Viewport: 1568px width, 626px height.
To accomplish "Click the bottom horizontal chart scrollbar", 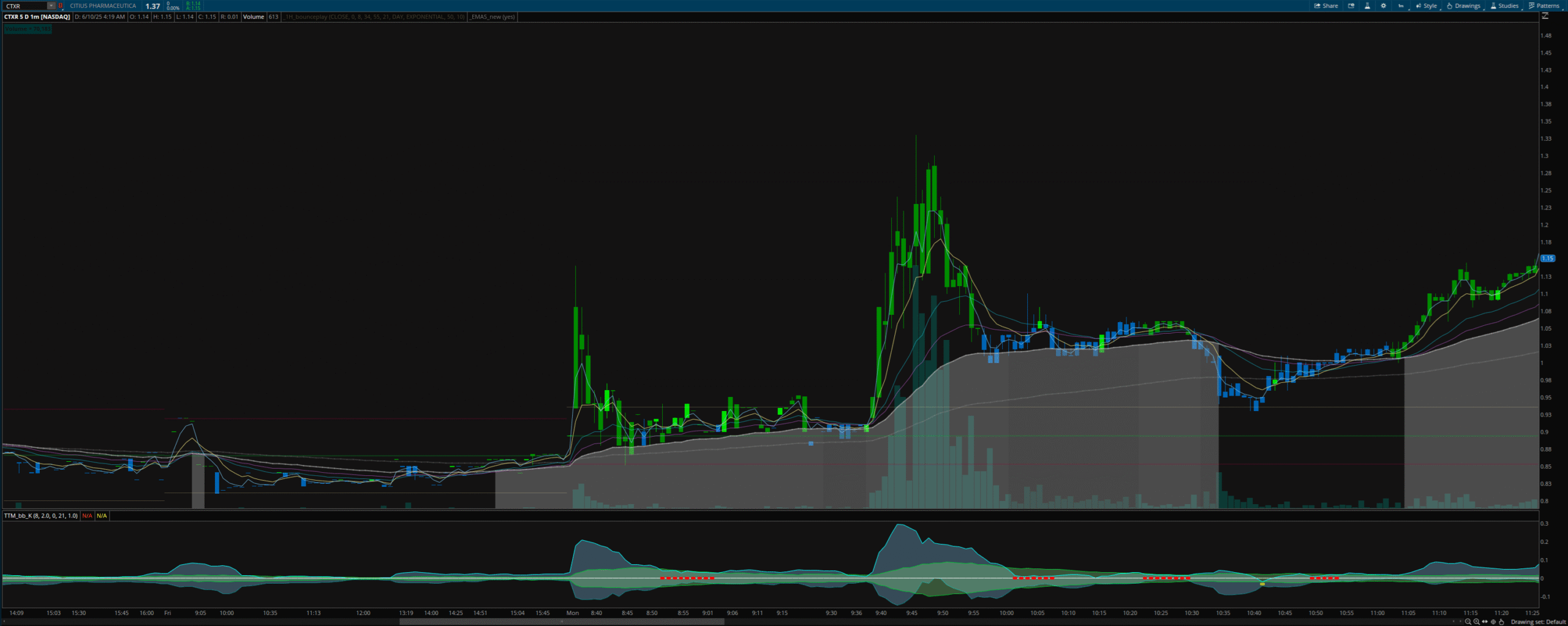I will pyautogui.click(x=561, y=621).
